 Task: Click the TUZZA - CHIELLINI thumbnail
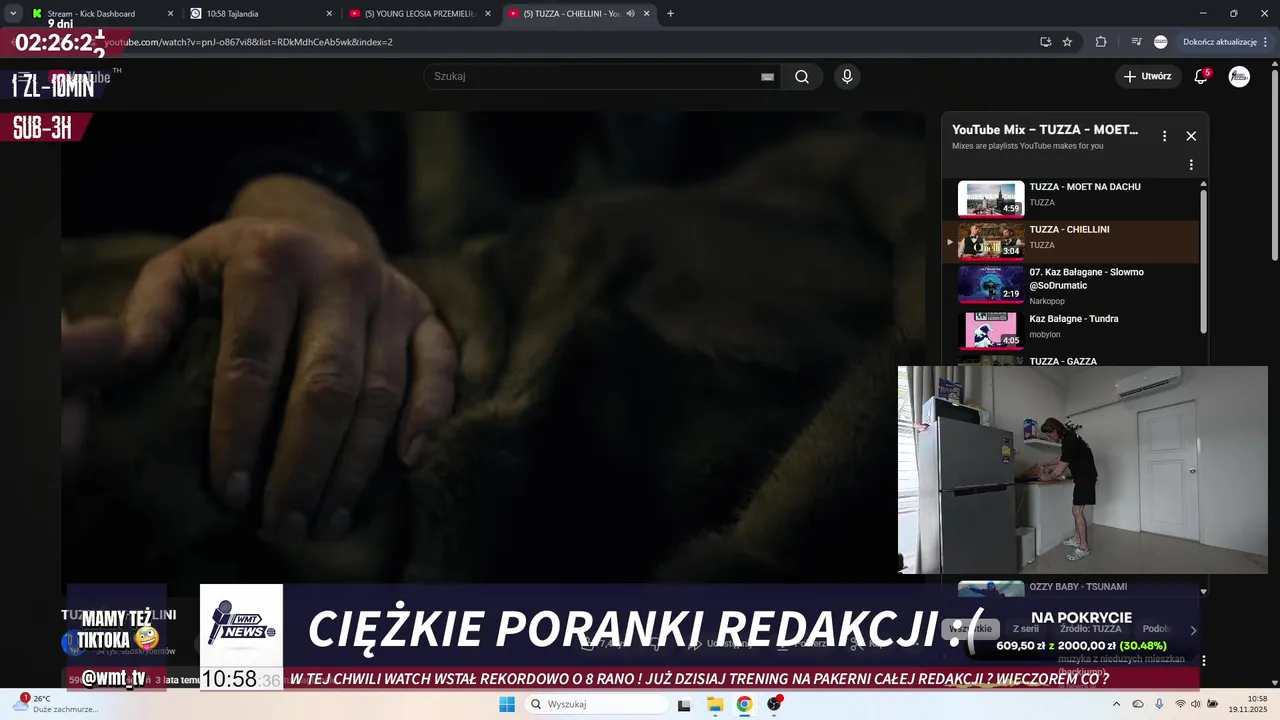pos(991,241)
